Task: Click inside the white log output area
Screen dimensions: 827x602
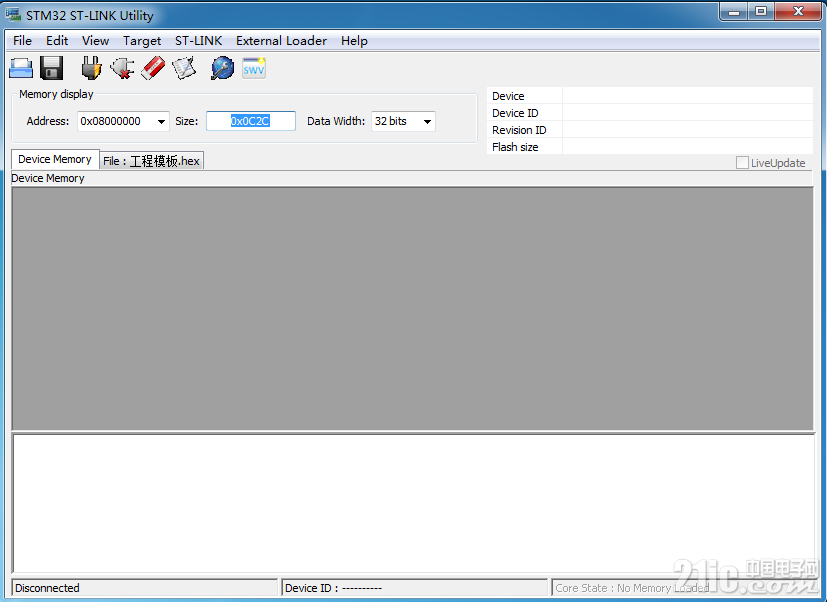Action: click(414, 503)
